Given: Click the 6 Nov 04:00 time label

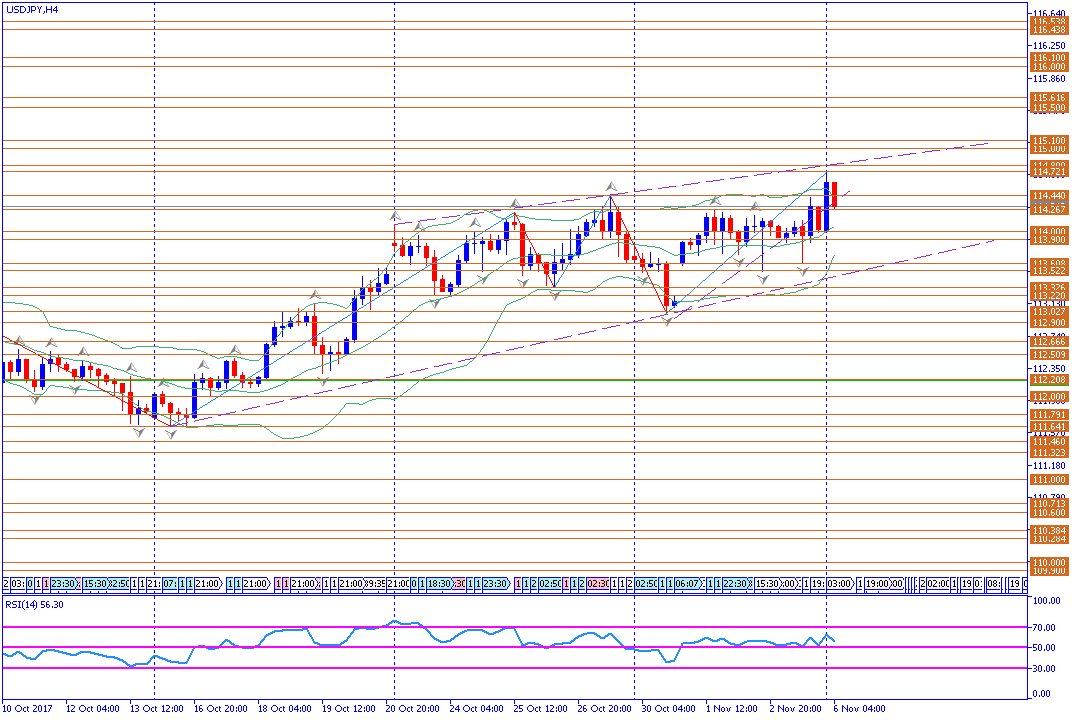Looking at the screenshot, I should pyautogui.click(x=860, y=708).
